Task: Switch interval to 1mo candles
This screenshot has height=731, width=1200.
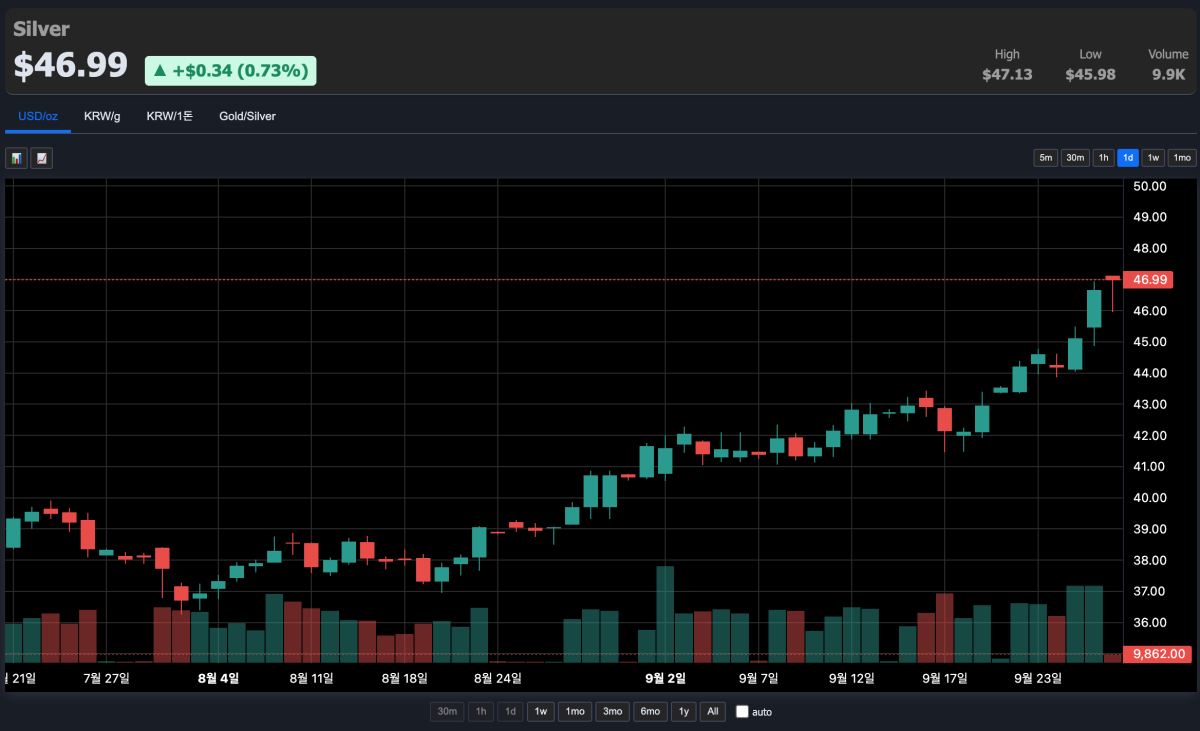Action: (x=1181, y=158)
